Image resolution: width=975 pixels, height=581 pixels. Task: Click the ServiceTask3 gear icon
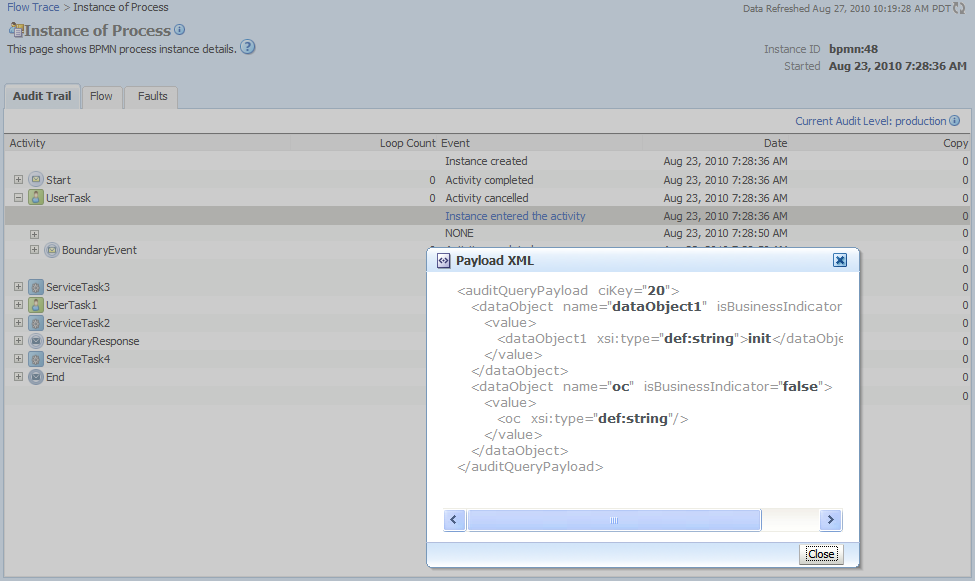tap(35, 287)
